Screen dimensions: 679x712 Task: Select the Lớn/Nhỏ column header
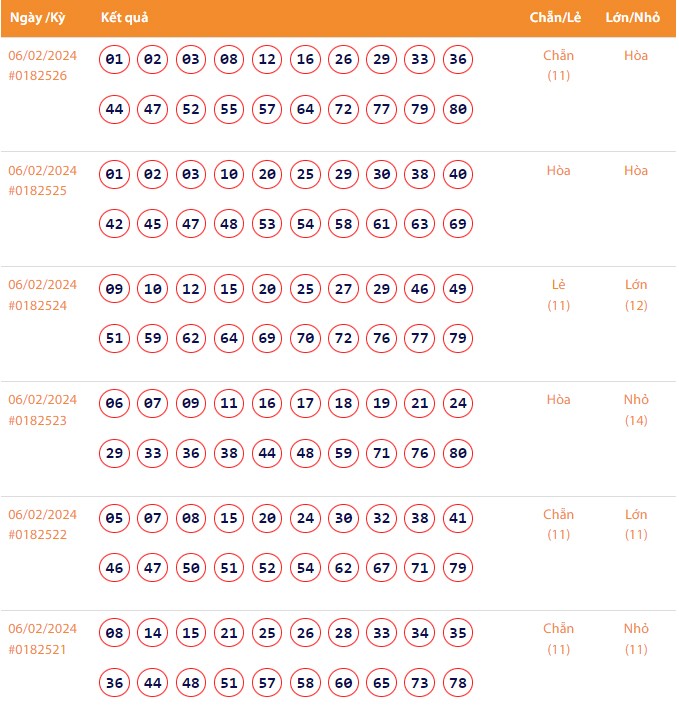(635, 19)
